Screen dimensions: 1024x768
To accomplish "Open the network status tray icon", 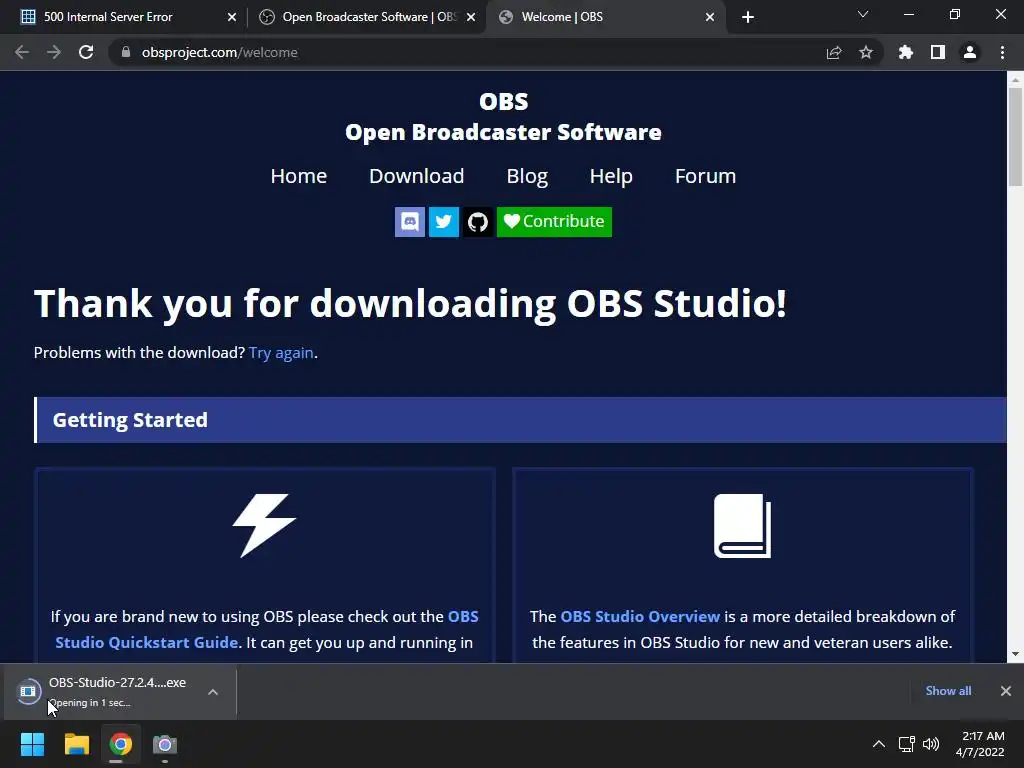I will pyautogui.click(x=906, y=744).
